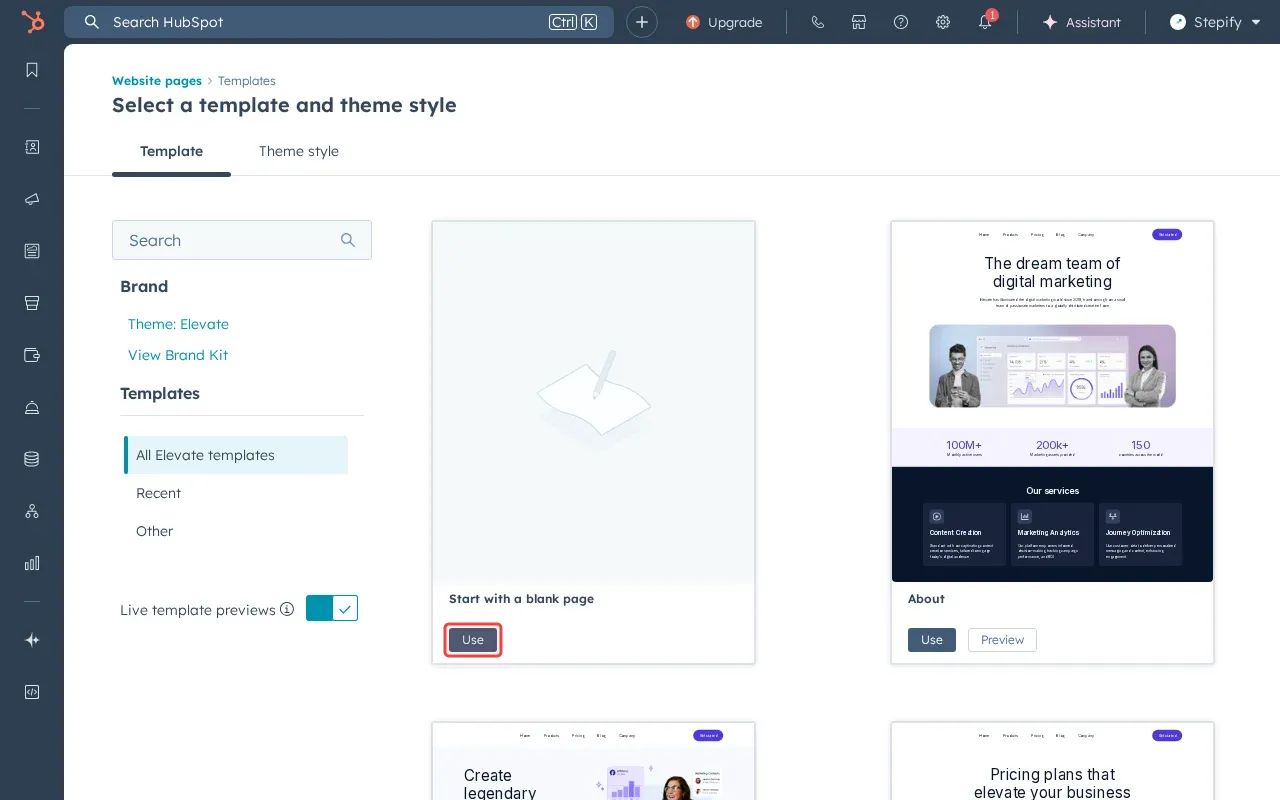
Task: Select the Template tab
Action: click(x=171, y=151)
